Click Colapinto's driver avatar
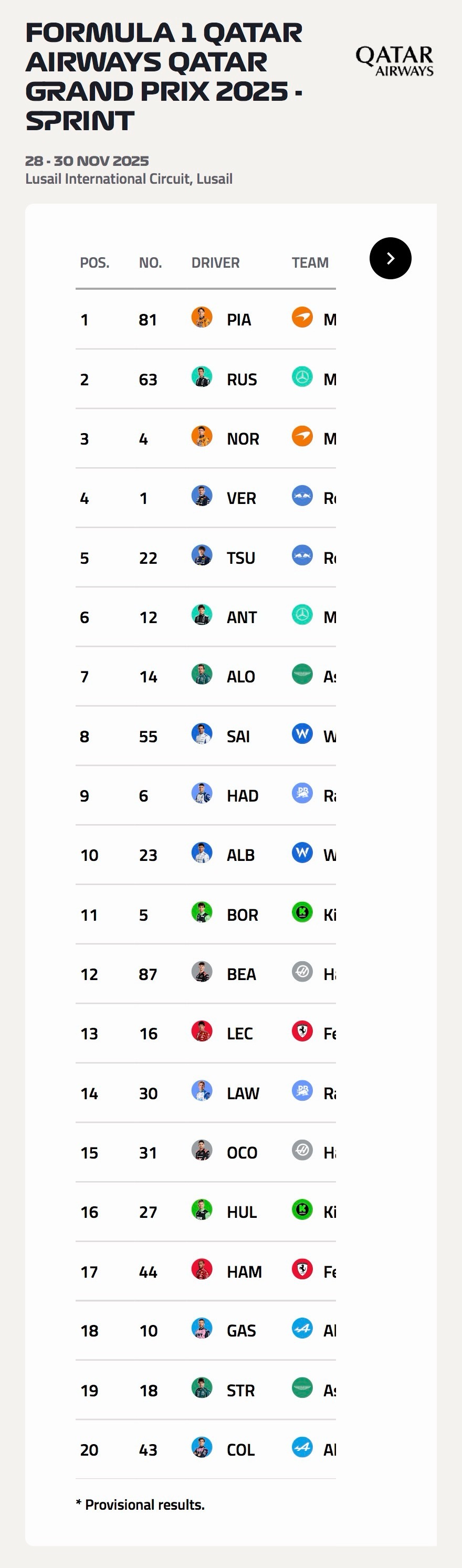Screen dimensions: 462x1568 (202, 1447)
